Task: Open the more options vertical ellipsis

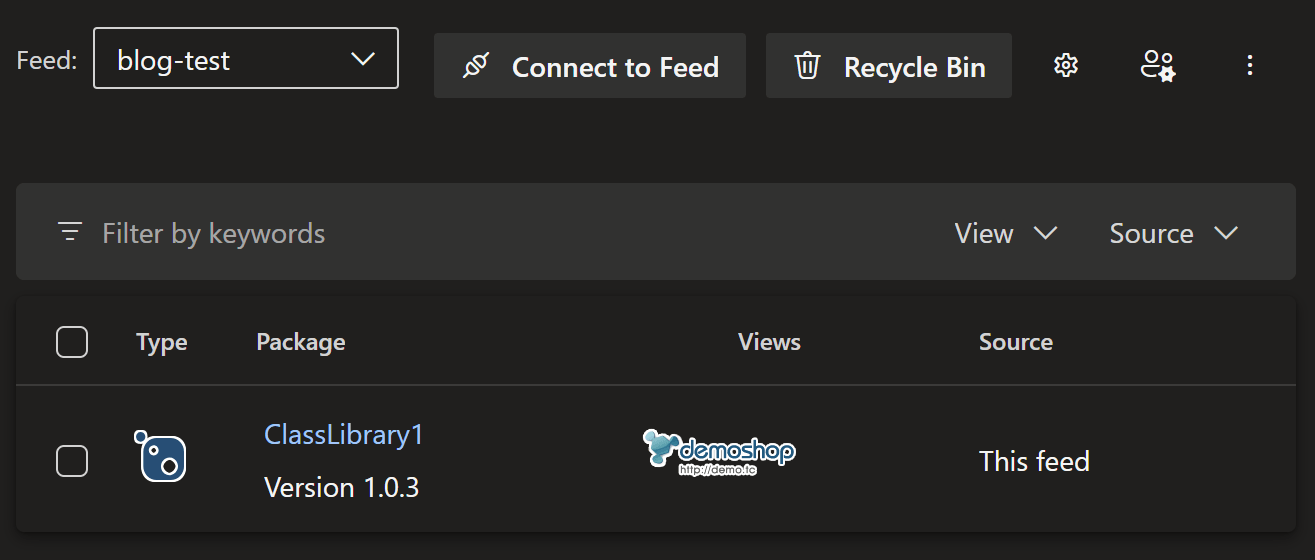Action: 1249,66
